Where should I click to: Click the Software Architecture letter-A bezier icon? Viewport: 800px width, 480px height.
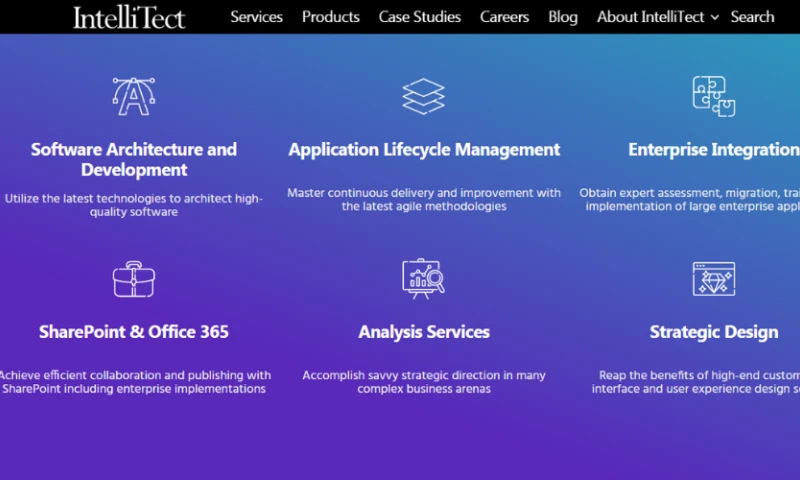point(134,96)
